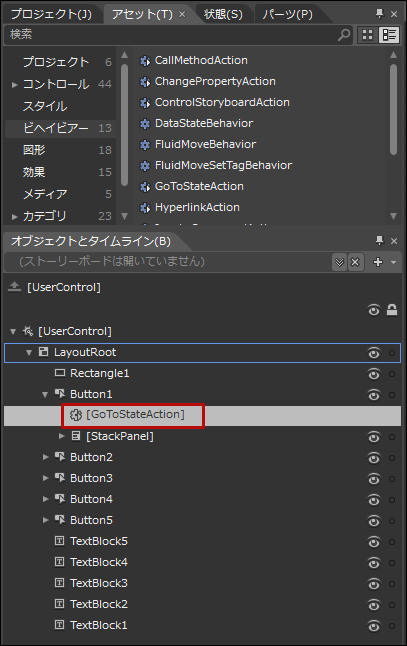This screenshot has height=646, width=407.
Task: Select the DataStateBehavior icon
Action: 145,124
